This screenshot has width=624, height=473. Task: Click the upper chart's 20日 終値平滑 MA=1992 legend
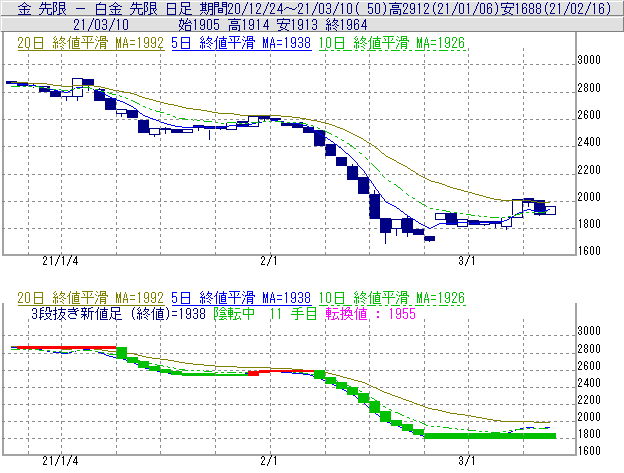pos(91,43)
